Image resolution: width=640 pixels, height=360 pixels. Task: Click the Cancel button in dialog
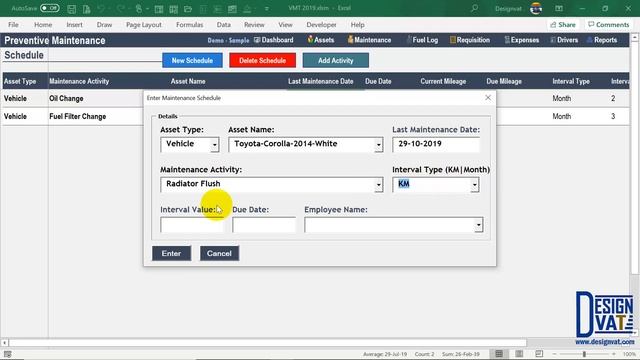pyautogui.click(x=219, y=253)
